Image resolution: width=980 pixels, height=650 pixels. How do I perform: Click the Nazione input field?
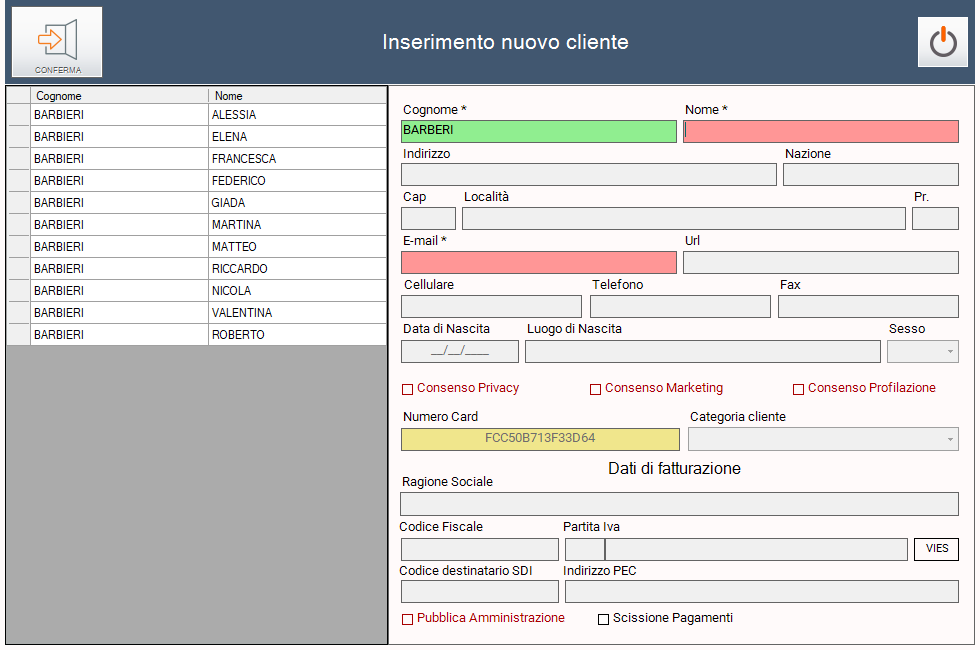(x=871, y=174)
